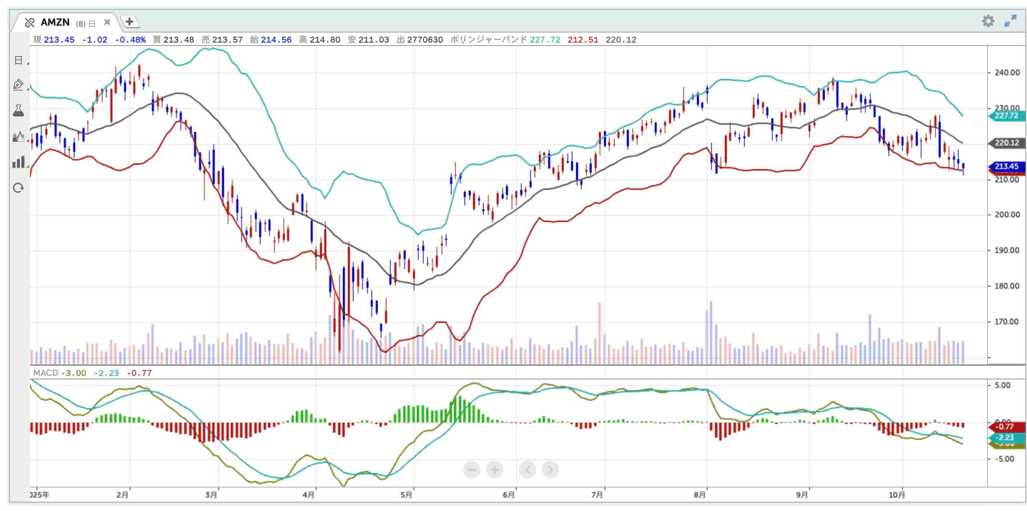Click the blue 213.45 current price tag
Screen dimensions: 1027x511
[1003, 166]
